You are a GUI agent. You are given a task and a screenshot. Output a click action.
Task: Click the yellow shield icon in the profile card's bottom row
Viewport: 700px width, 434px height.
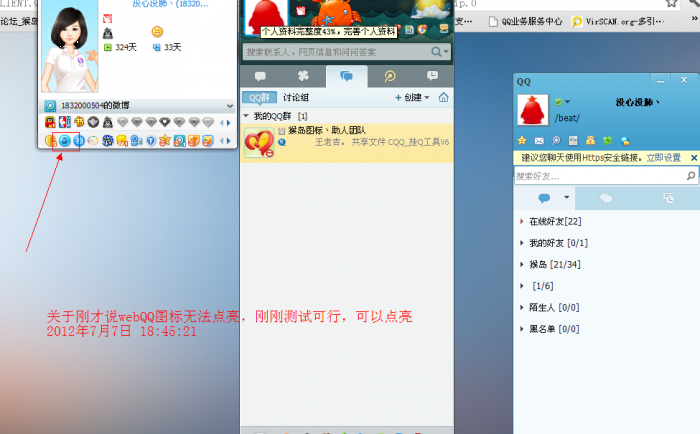point(50,141)
